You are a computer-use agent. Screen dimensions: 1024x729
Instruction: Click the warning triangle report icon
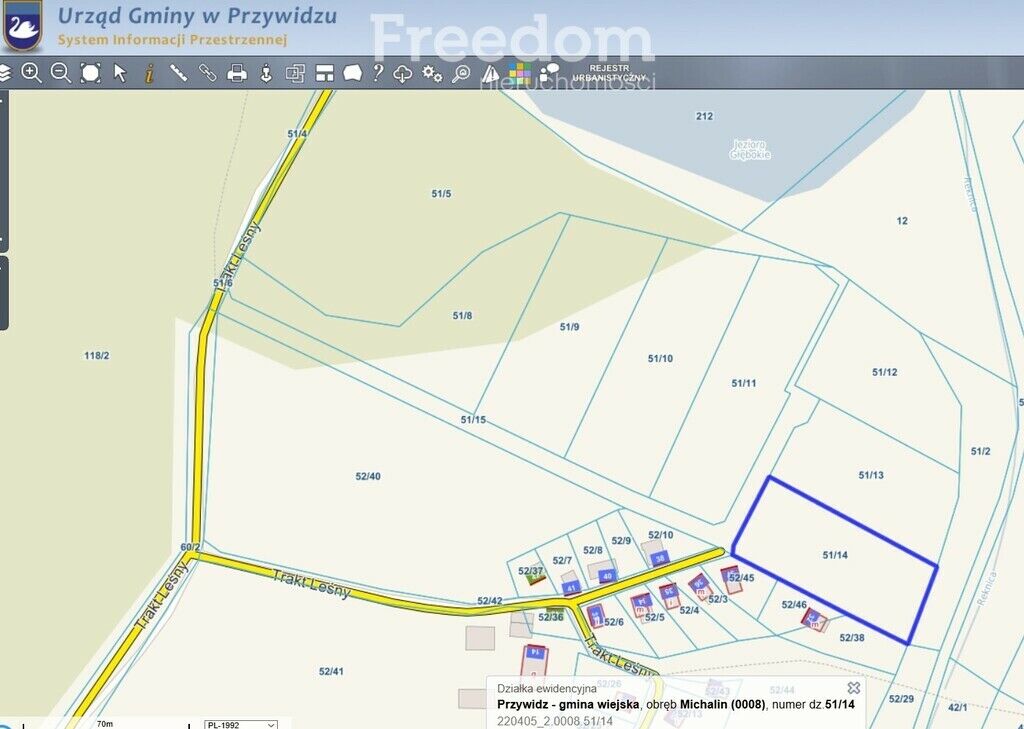[490, 73]
